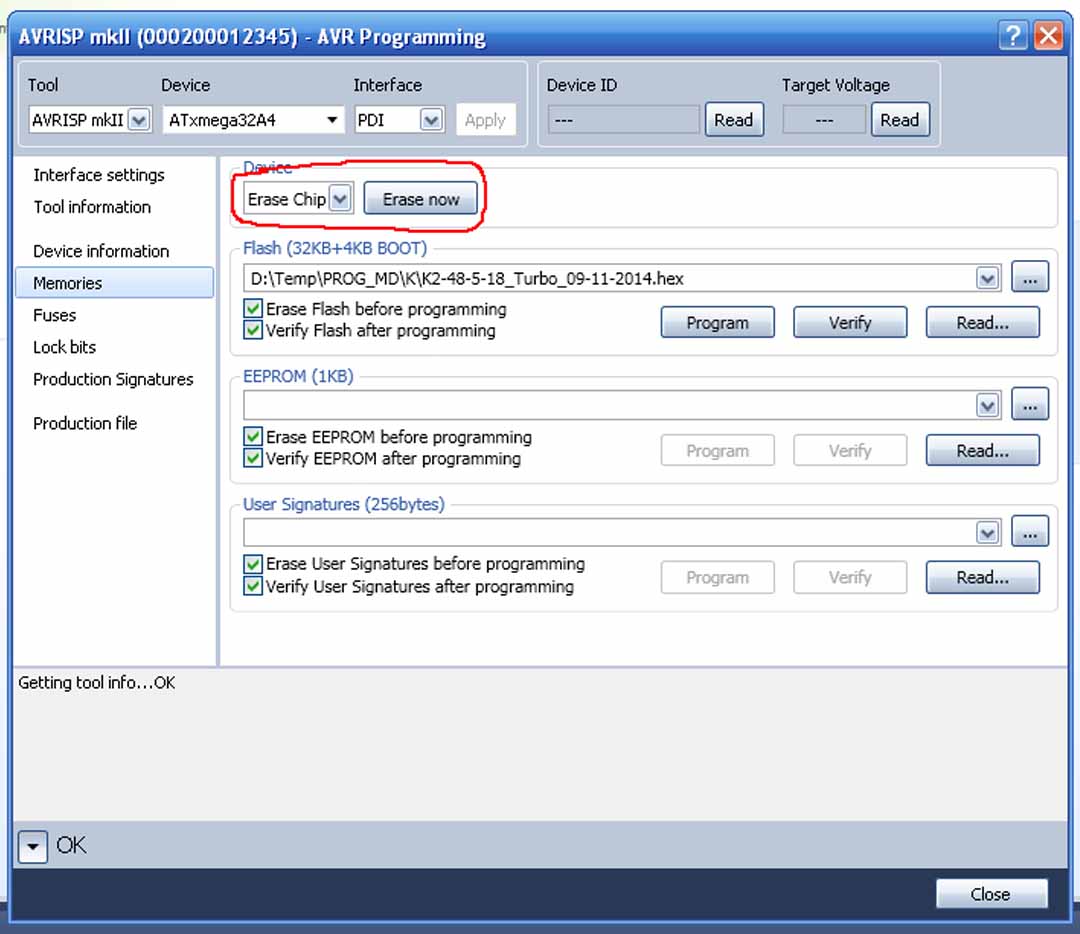Expand the EEPROM file path dropdown
The height and width of the screenshot is (934, 1080).
(x=988, y=405)
